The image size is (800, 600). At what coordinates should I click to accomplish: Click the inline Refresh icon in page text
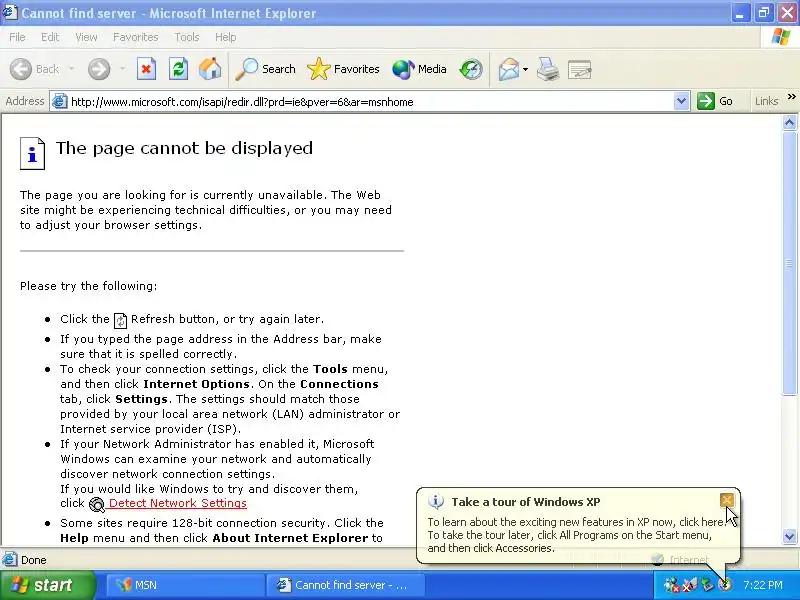click(120, 320)
